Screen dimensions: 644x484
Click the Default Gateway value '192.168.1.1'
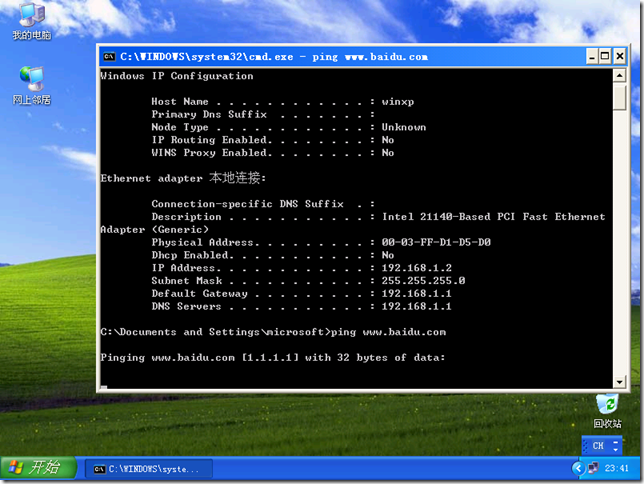click(x=416, y=293)
